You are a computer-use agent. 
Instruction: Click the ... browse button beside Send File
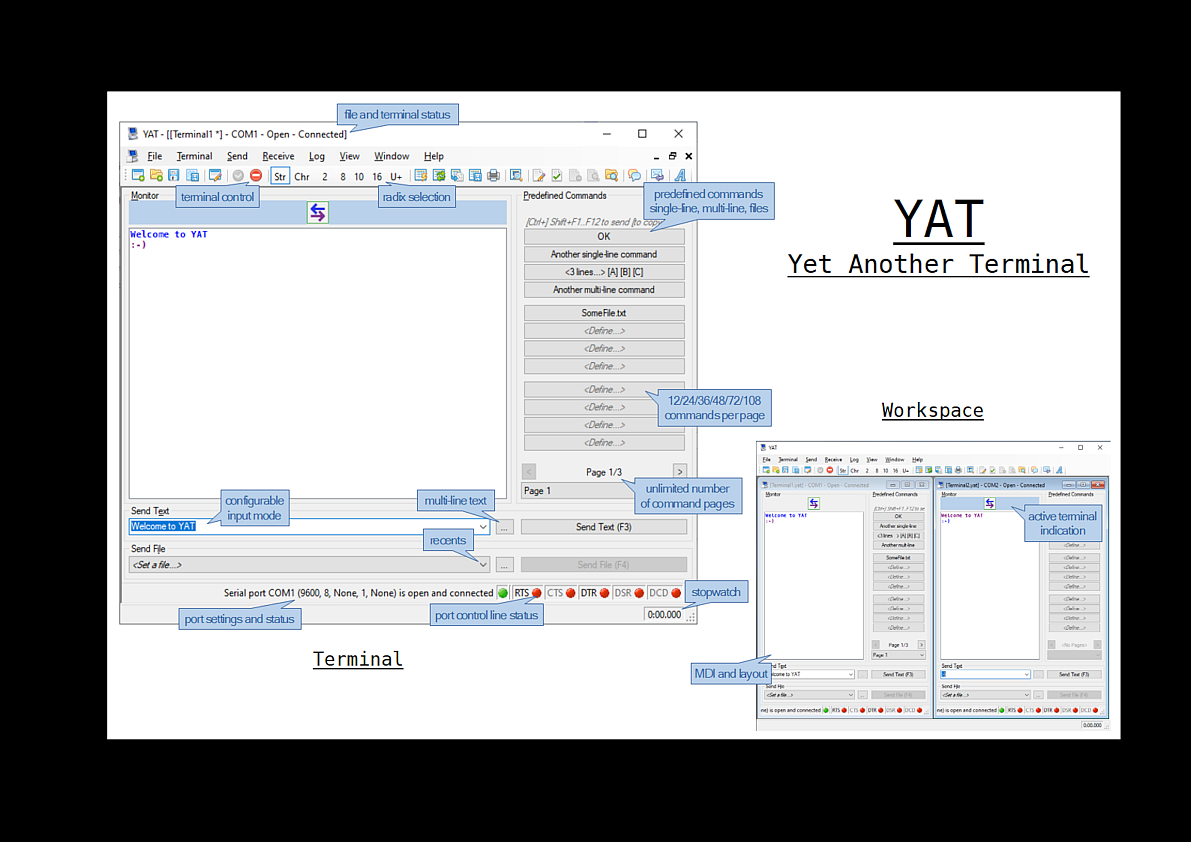tap(504, 565)
